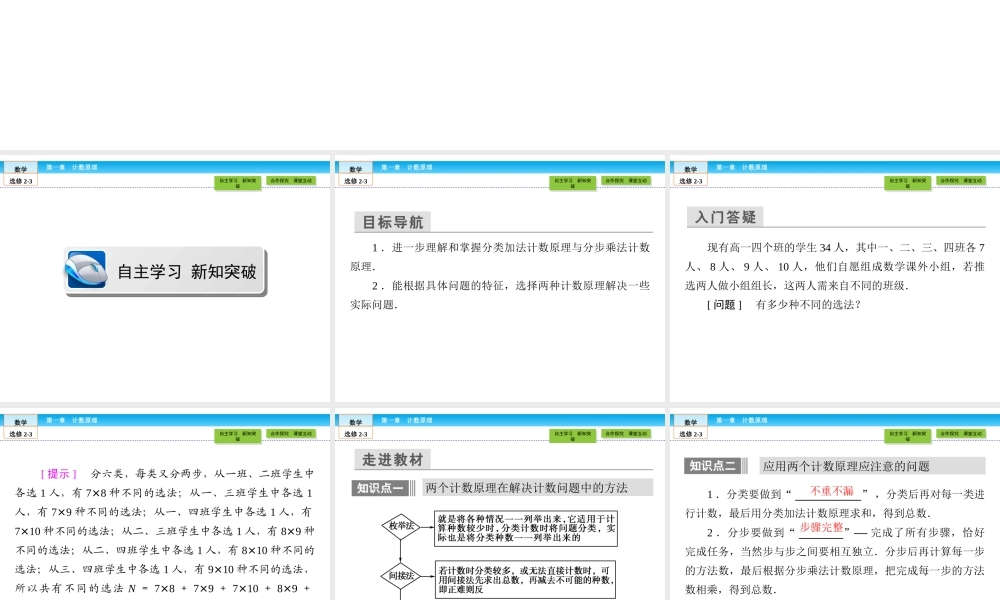
Task: Toggle the 枚举法 flowchart node
Action: coord(401,526)
